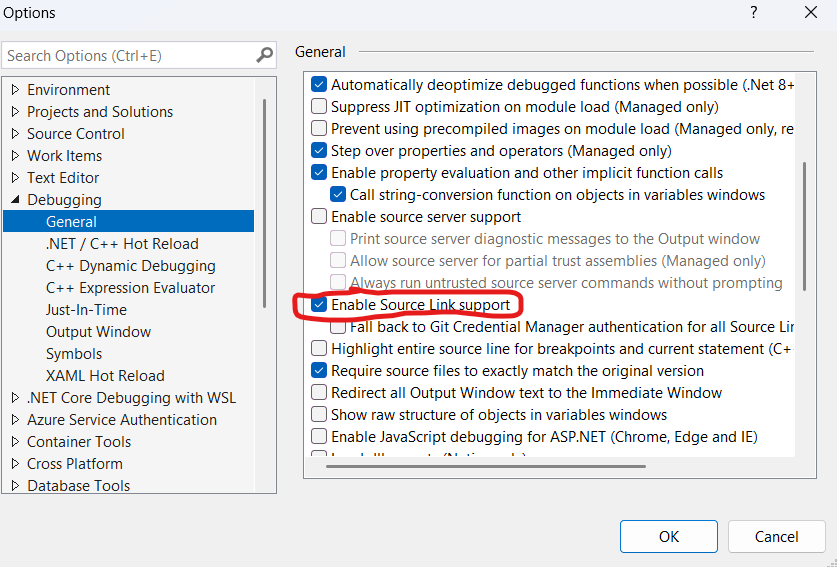The image size is (837, 567).
Task: Click the category tree vertical scrollbar
Action: pyautogui.click(x=264, y=203)
